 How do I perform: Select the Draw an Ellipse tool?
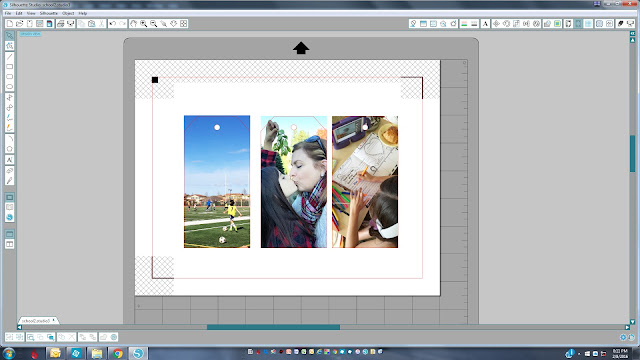tap(9, 87)
